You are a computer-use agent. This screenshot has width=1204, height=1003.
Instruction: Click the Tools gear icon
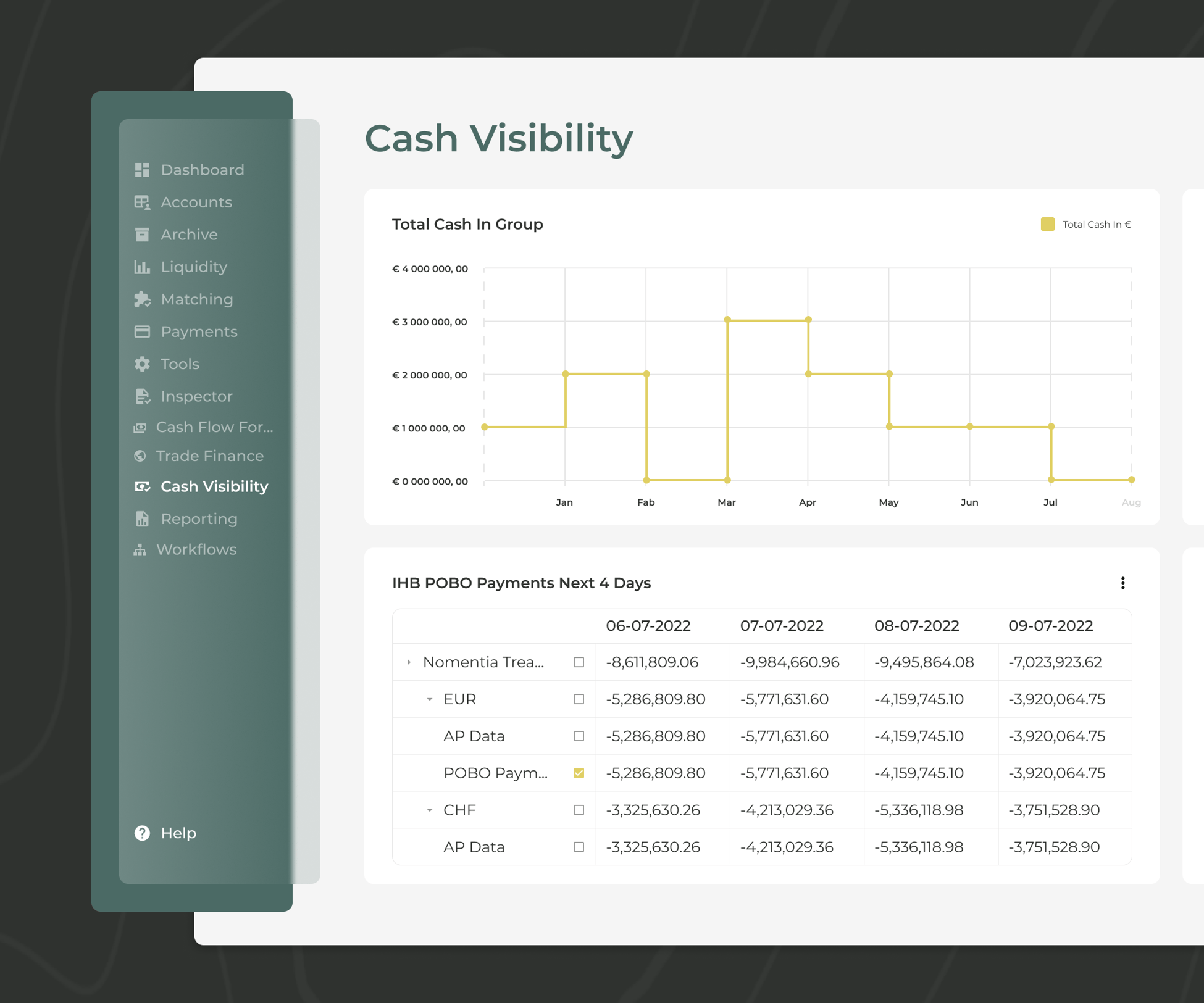[142, 364]
